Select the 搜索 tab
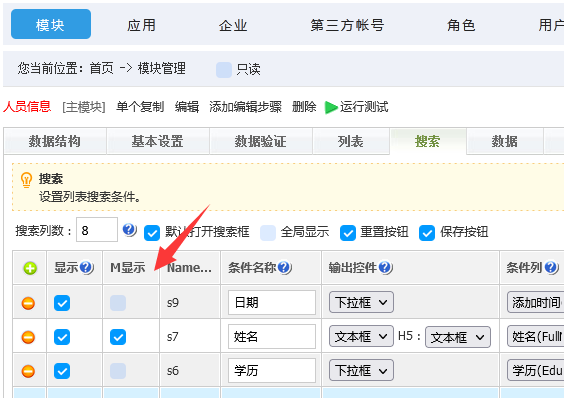564x398 pixels. [x=428, y=141]
